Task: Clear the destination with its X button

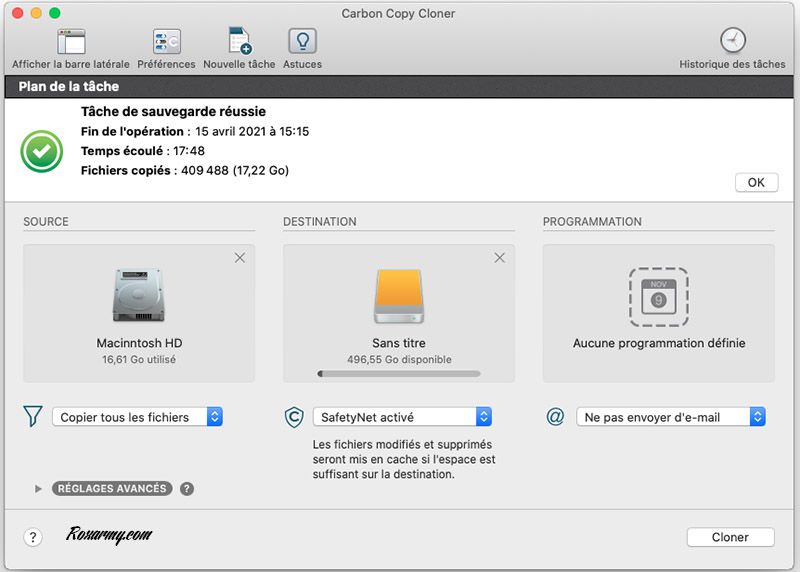Action: point(499,258)
